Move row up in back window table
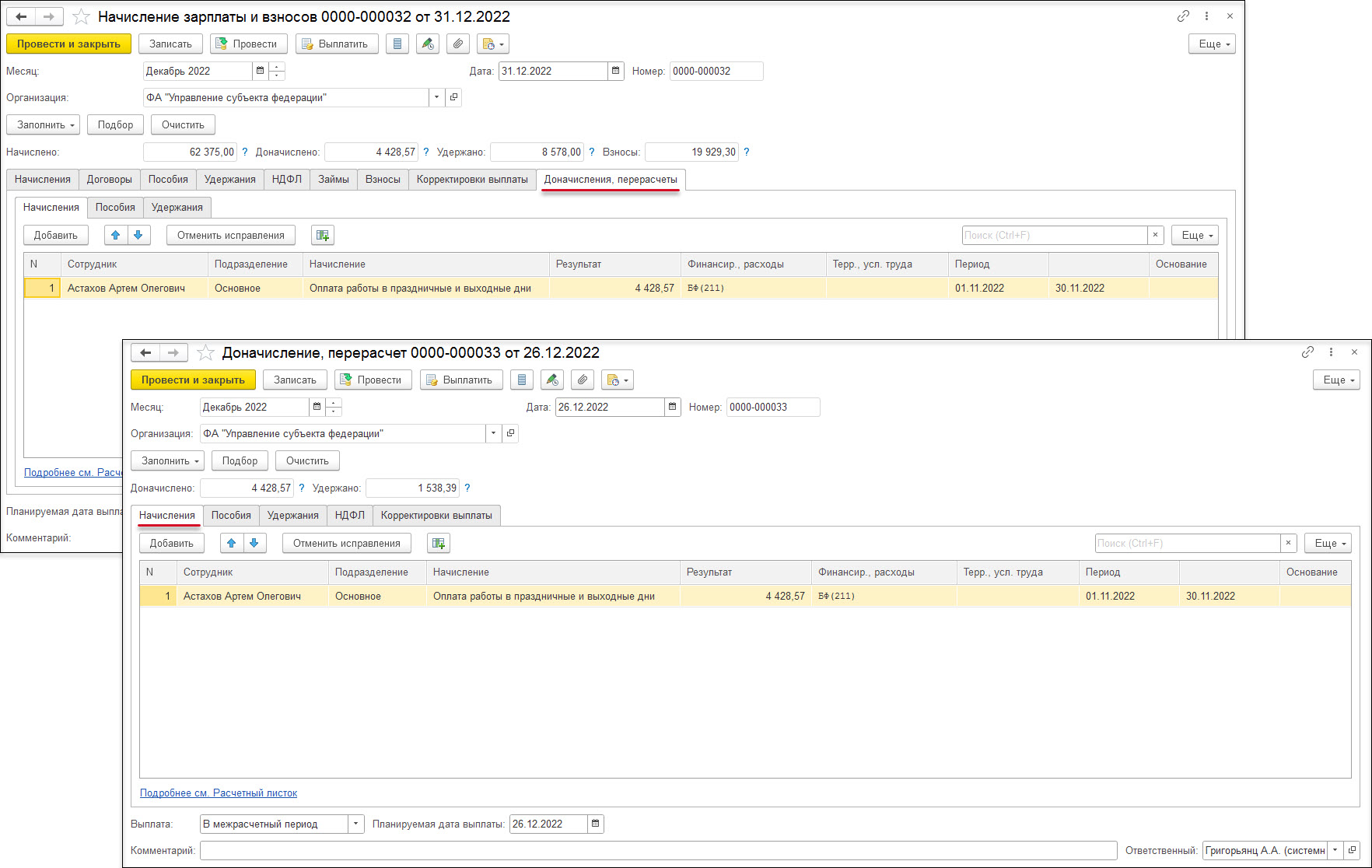This screenshot has height=868, width=1372. pos(116,235)
